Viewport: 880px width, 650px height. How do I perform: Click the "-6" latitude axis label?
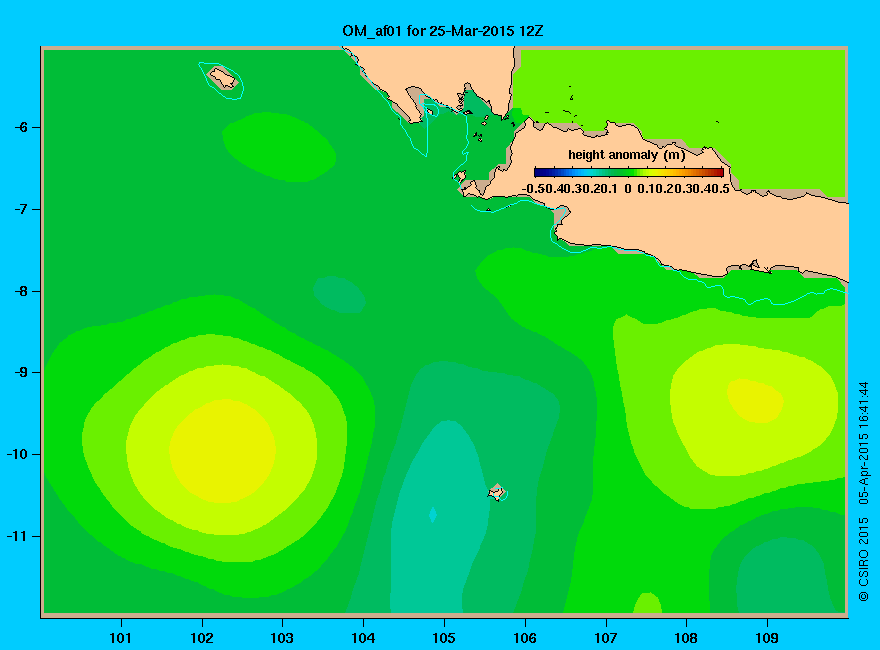click(x=21, y=127)
